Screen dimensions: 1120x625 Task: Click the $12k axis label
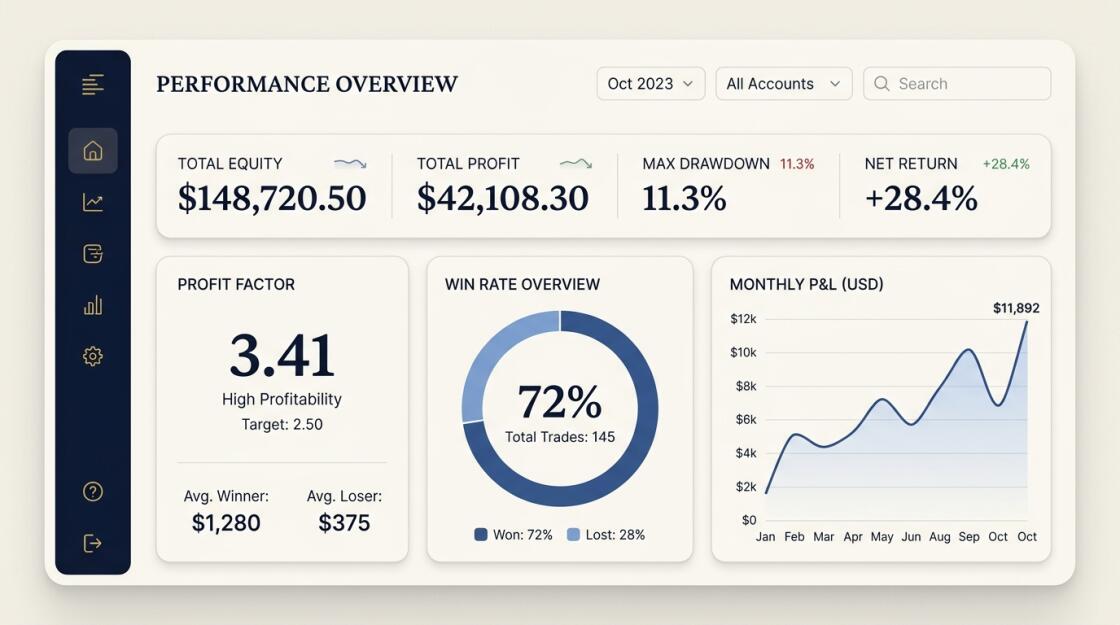[x=743, y=319]
